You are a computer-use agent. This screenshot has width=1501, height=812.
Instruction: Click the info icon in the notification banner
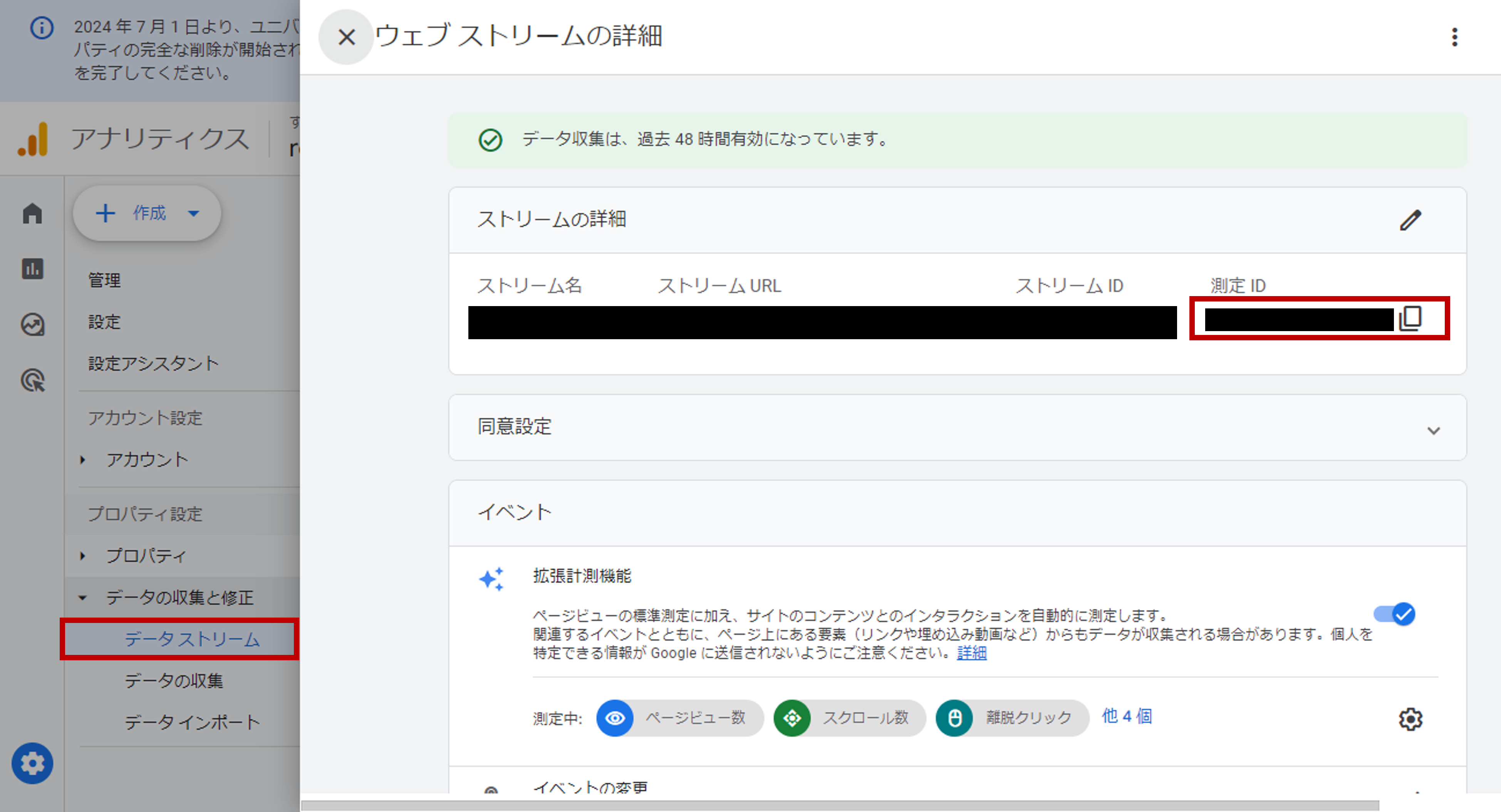[41, 27]
